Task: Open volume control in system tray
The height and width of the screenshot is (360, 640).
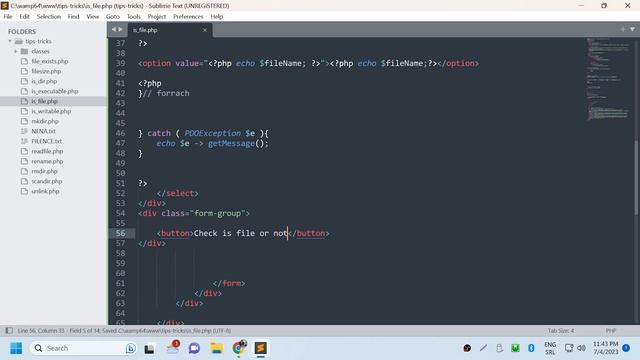Action: (x=581, y=348)
